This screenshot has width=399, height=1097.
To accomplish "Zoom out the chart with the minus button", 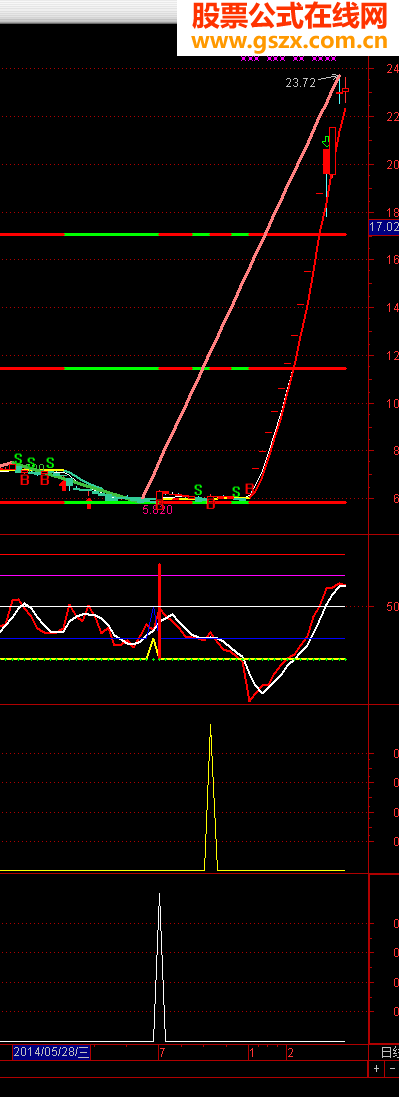I will (392, 1068).
